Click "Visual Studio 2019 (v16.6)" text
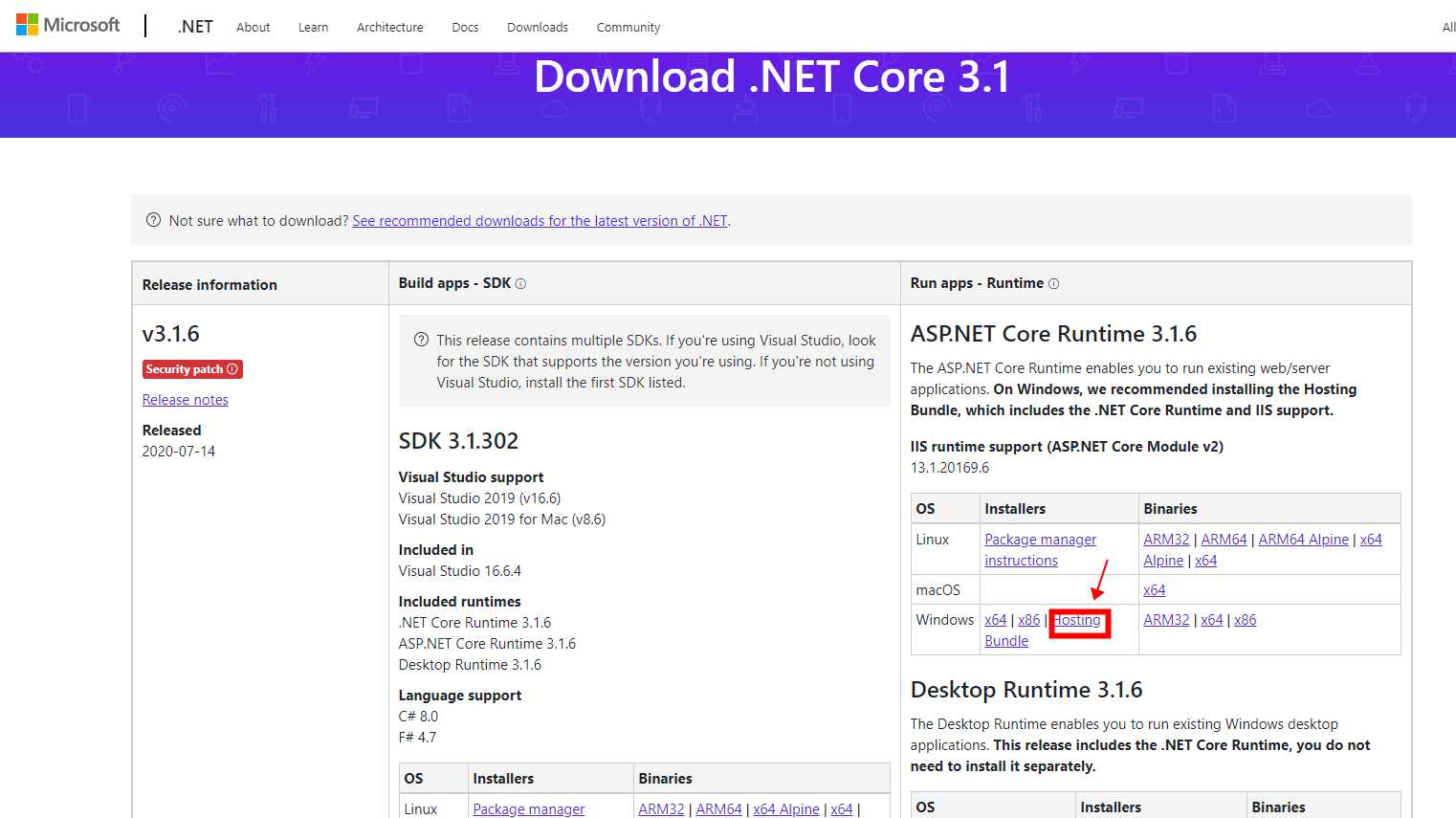This screenshot has width=1456, height=818. point(479,498)
